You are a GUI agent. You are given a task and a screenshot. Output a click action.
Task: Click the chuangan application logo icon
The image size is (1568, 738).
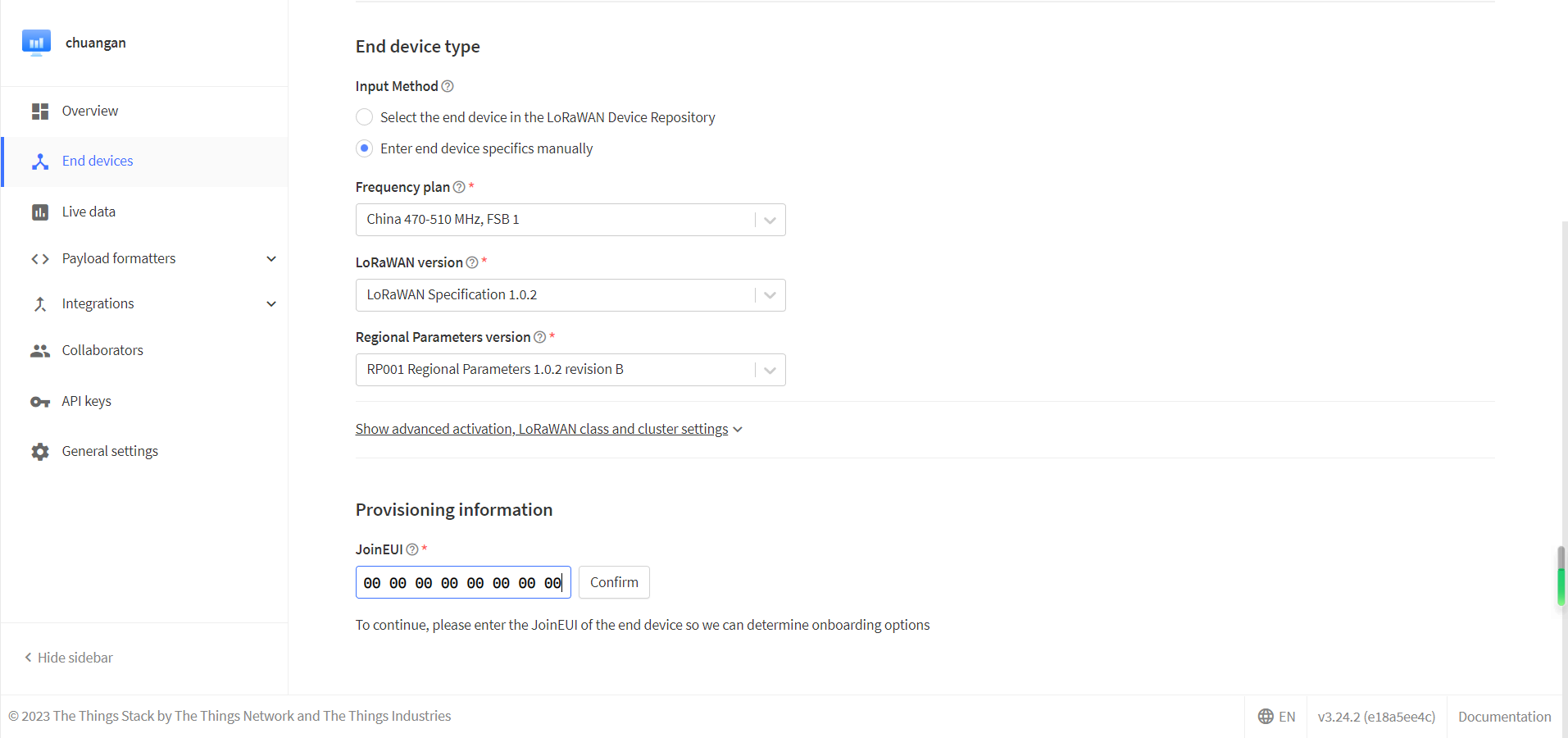click(36, 43)
